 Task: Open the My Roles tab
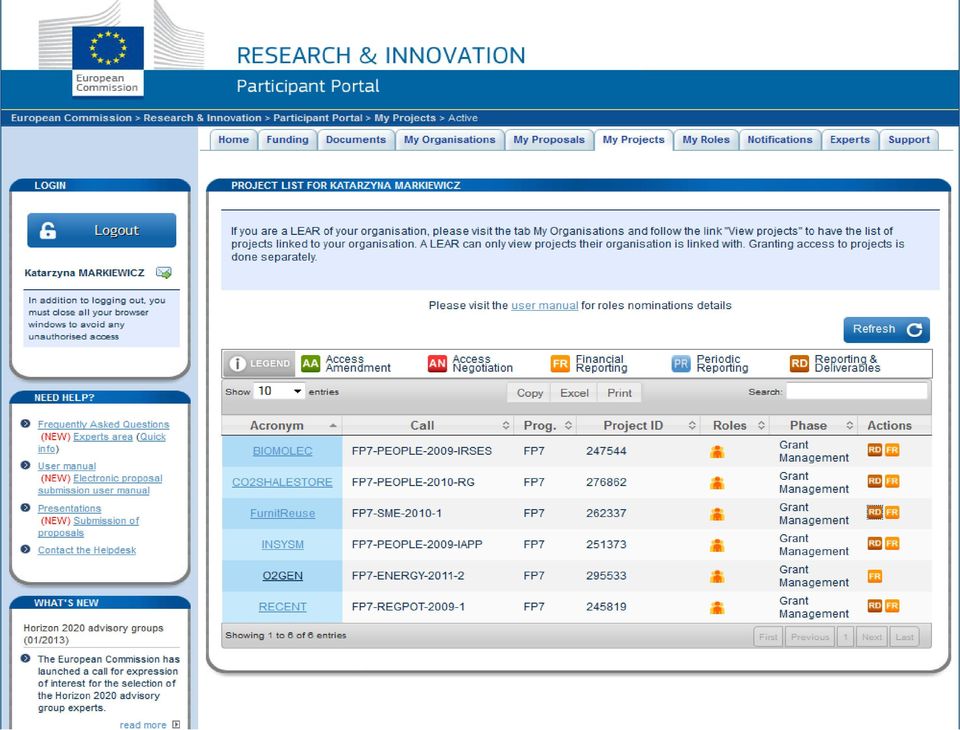[706, 140]
